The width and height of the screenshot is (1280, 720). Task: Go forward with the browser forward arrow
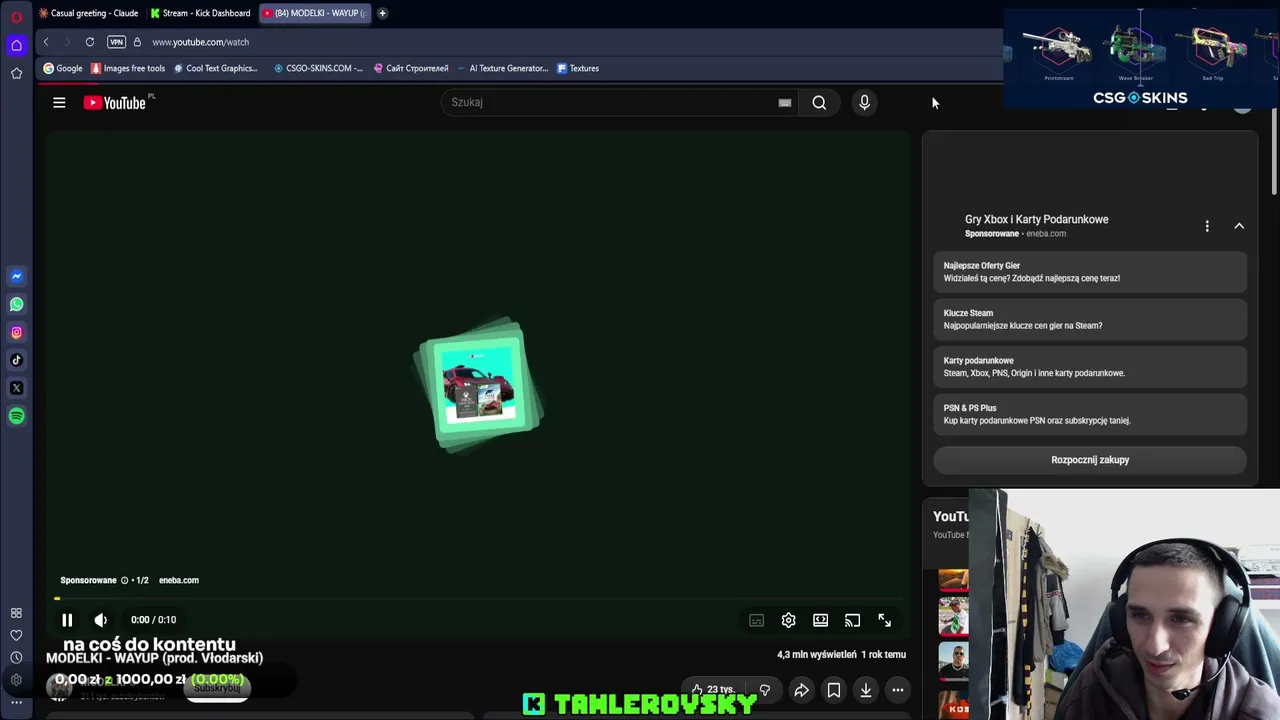(68, 42)
